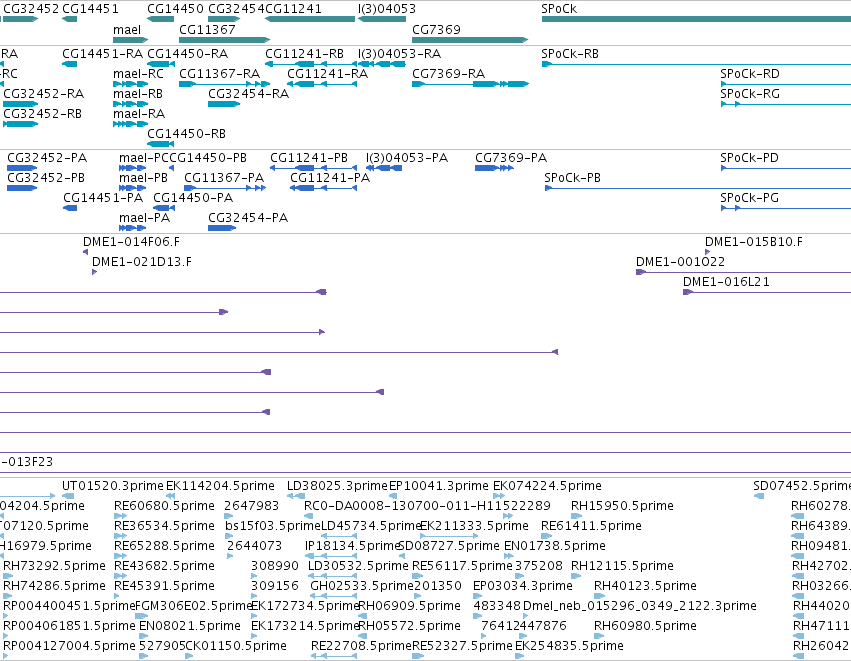Click the CG32452-PB protein label
The image size is (851, 661).
tap(46, 178)
